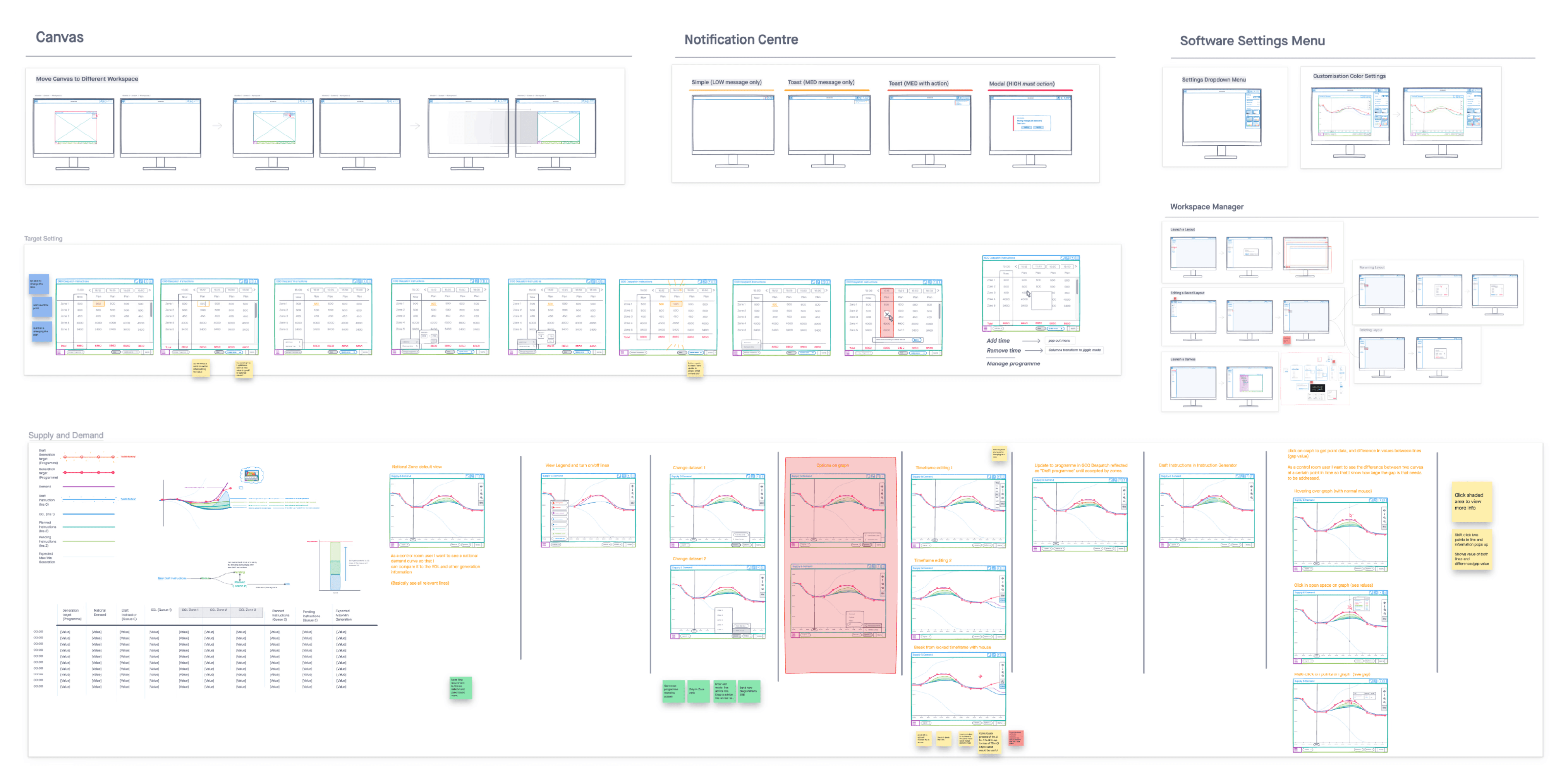Viewport: 1568px width, 775px height.
Task: Select Modal (HIGH must action) monitor mockup
Action: (1030, 125)
